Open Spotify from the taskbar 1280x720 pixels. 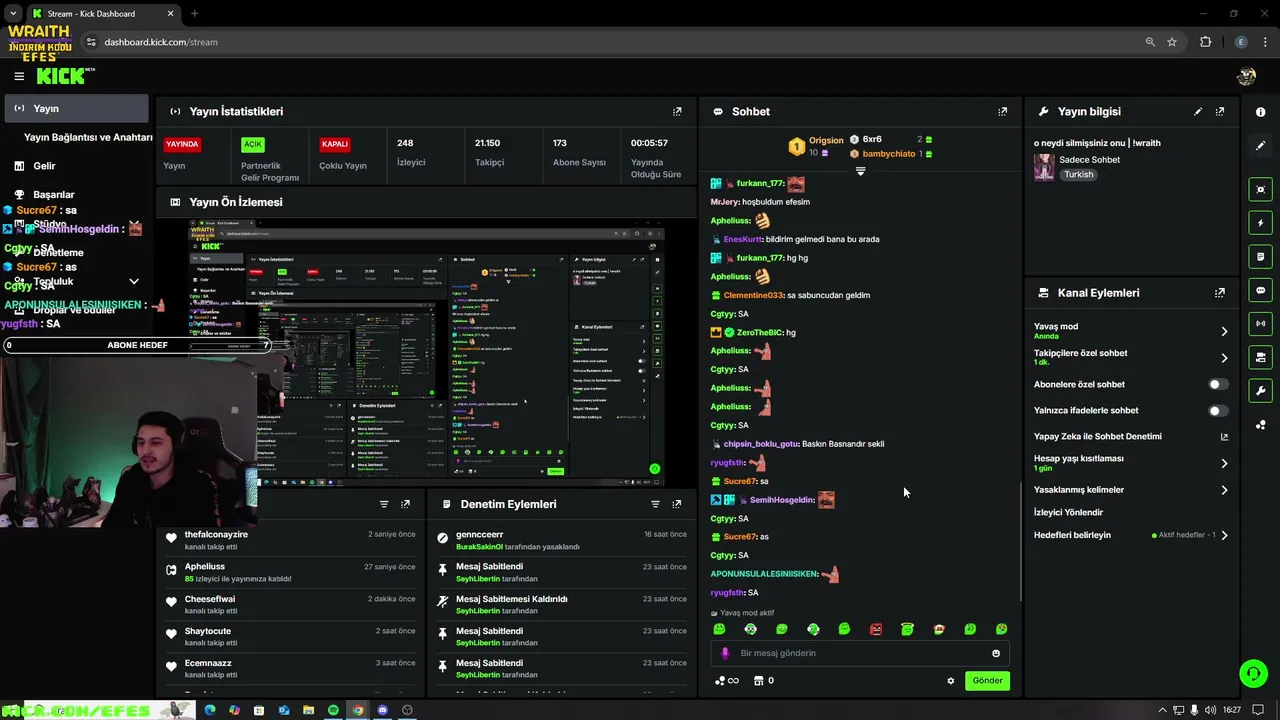coord(333,710)
